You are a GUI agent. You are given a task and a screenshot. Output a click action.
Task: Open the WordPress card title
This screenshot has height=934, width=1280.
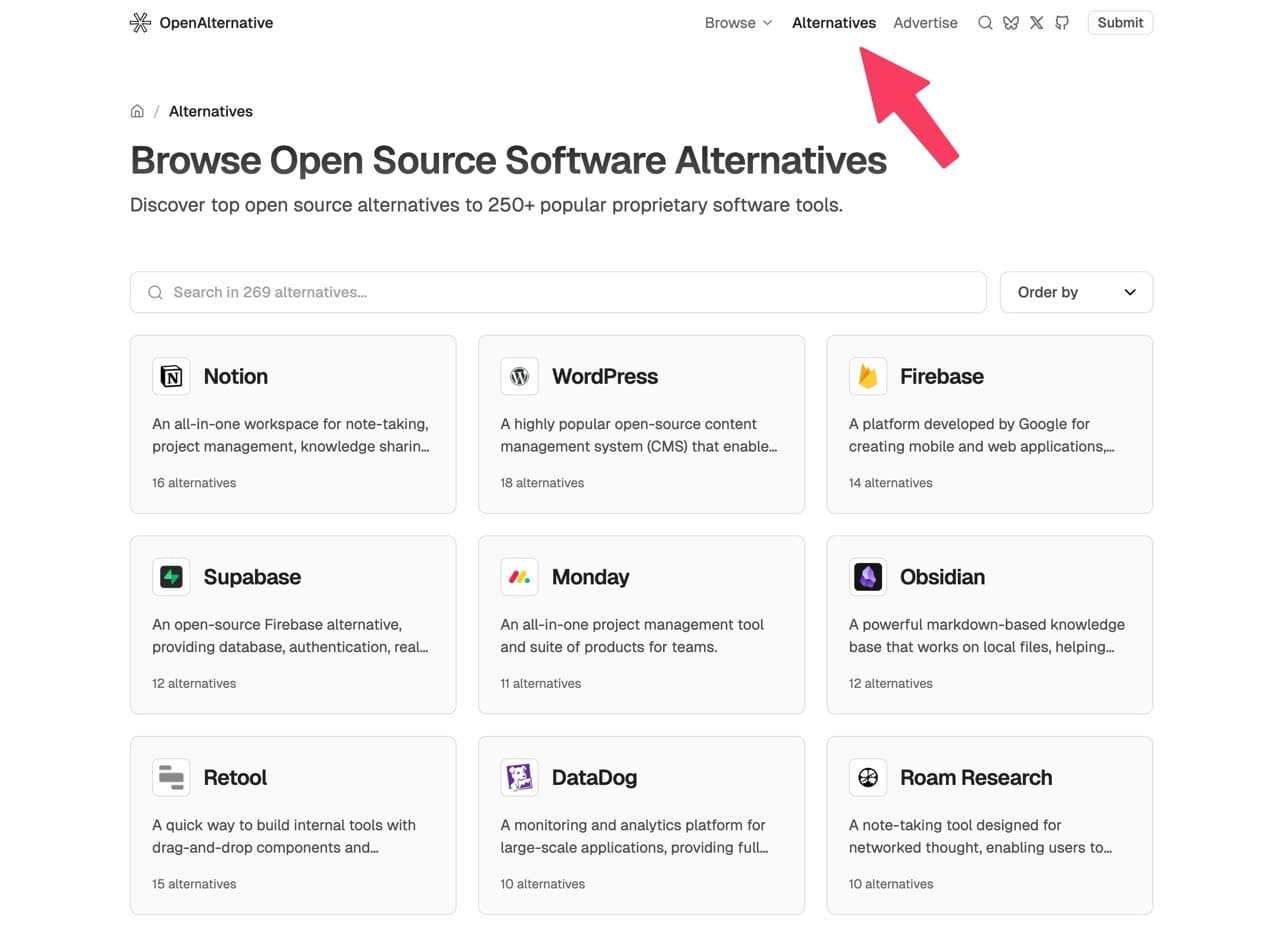(605, 376)
